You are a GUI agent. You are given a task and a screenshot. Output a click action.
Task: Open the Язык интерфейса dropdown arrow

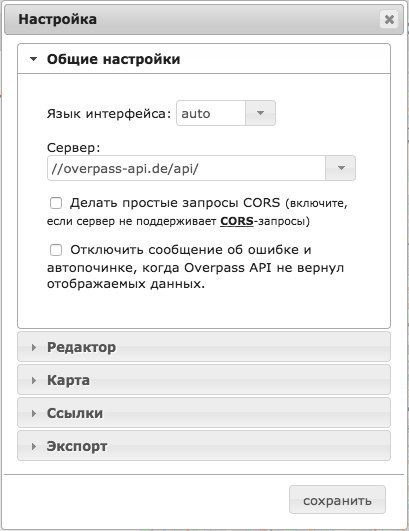pyautogui.click(x=260, y=113)
